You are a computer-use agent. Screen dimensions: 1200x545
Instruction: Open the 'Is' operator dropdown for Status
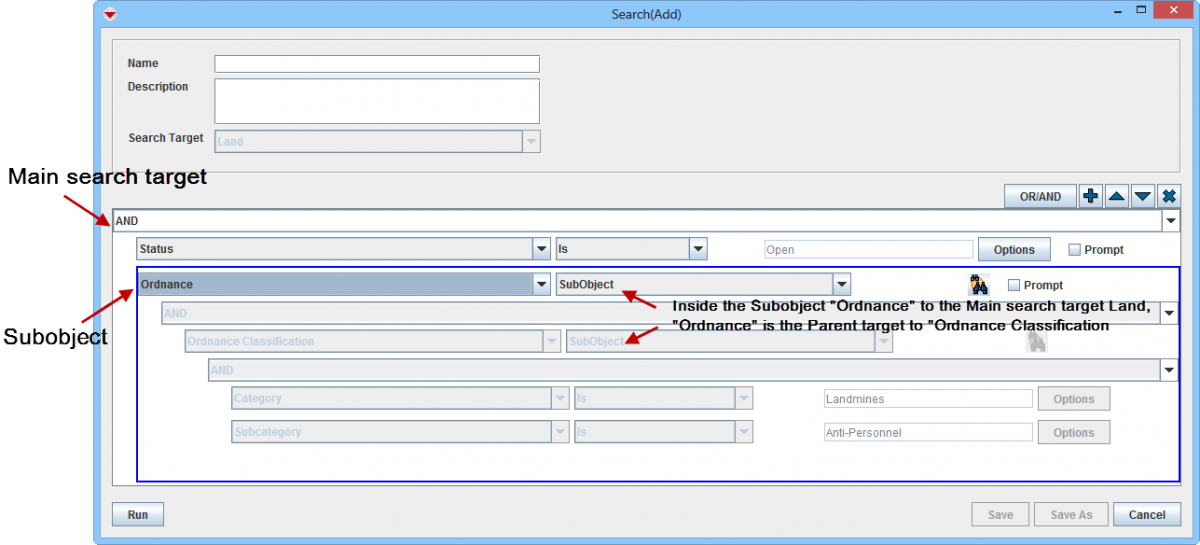pos(698,249)
